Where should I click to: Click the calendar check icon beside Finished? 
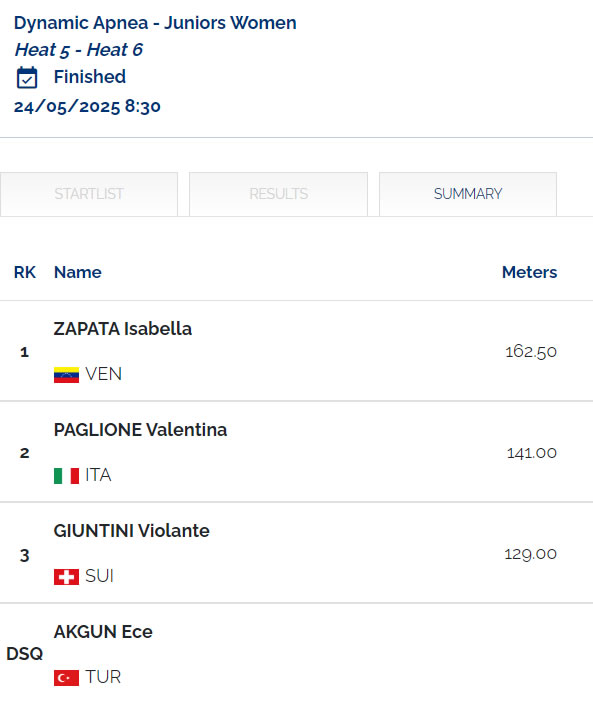pyautogui.click(x=27, y=77)
